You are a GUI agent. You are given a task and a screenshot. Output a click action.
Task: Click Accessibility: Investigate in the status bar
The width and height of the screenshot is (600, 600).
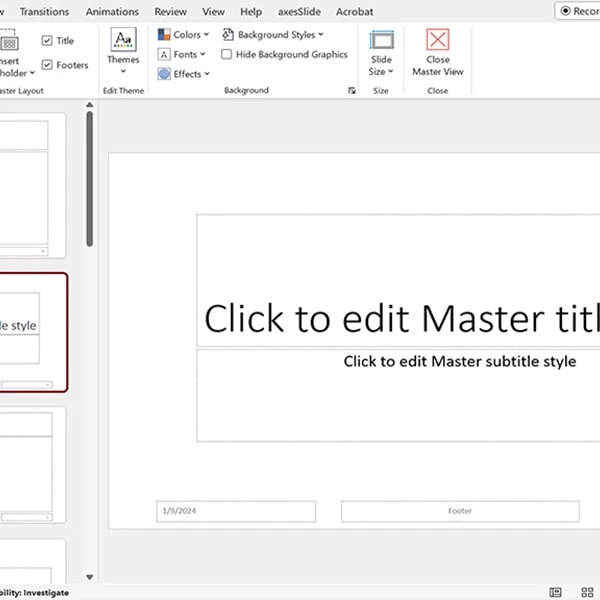[34, 593]
